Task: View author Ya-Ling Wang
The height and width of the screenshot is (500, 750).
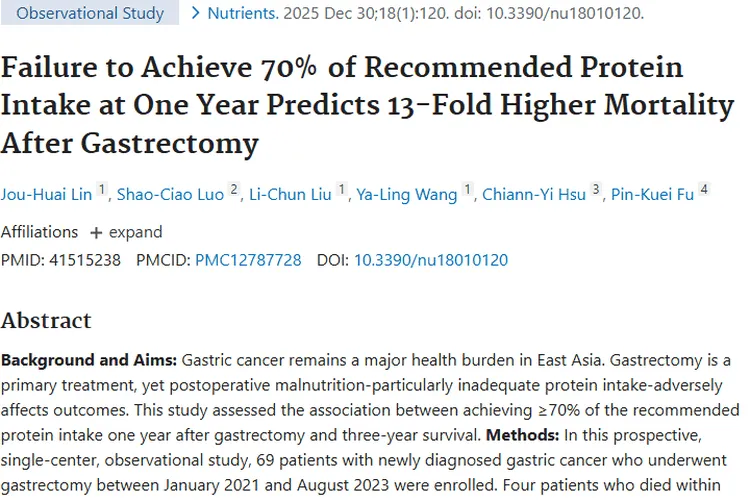Action: pyautogui.click(x=407, y=194)
